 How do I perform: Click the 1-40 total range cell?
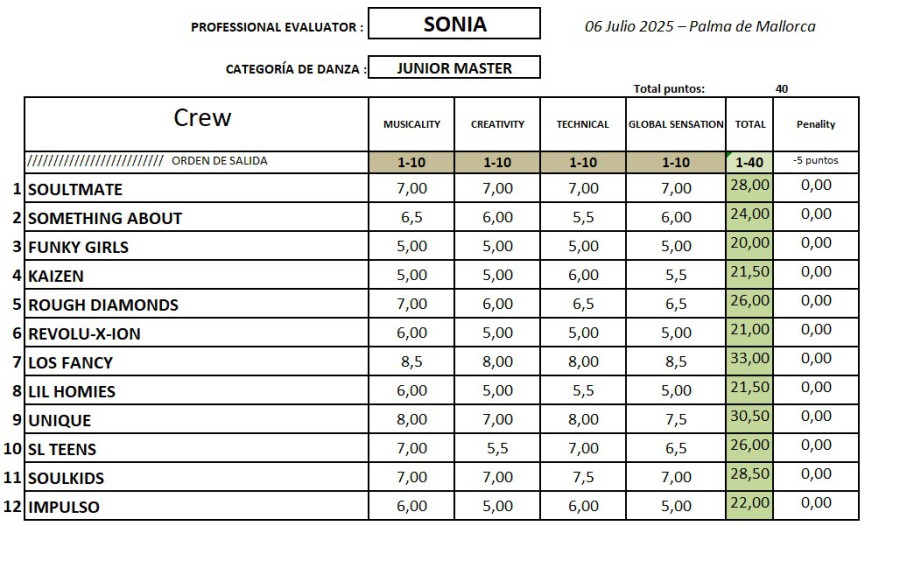(749, 162)
